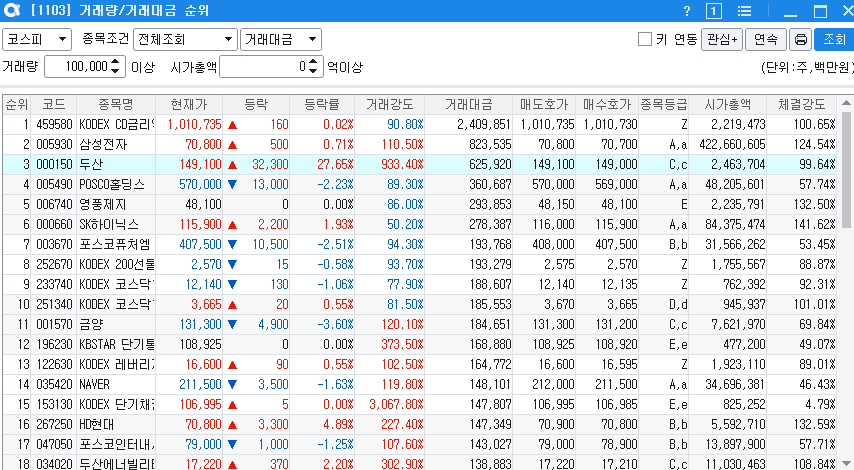Open the 코스피 market dropdown
The width and height of the screenshot is (854, 470).
point(37,39)
